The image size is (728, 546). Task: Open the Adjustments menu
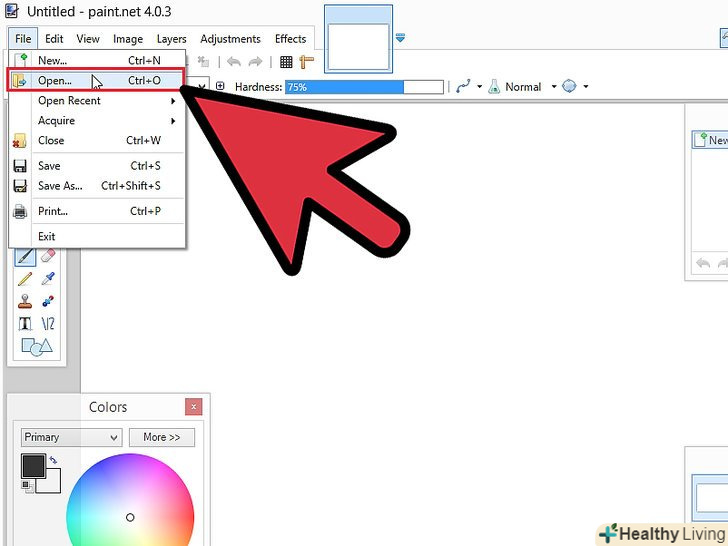pos(230,39)
